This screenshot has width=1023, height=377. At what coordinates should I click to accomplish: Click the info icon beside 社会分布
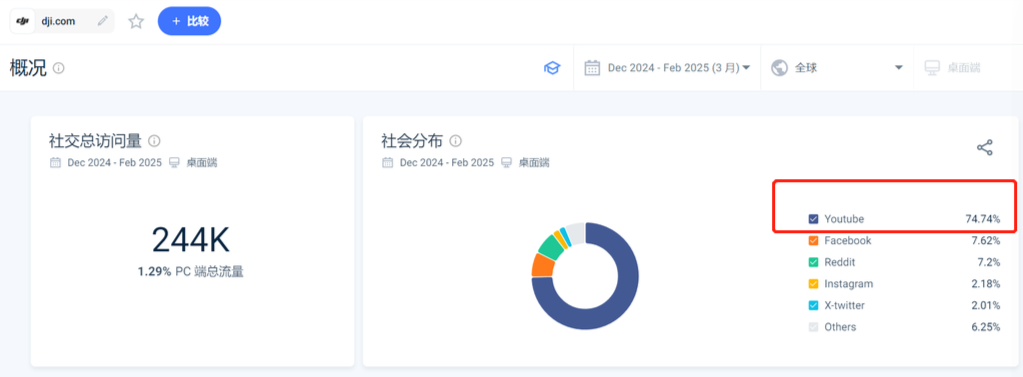pyautogui.click(x=456, y=140)
